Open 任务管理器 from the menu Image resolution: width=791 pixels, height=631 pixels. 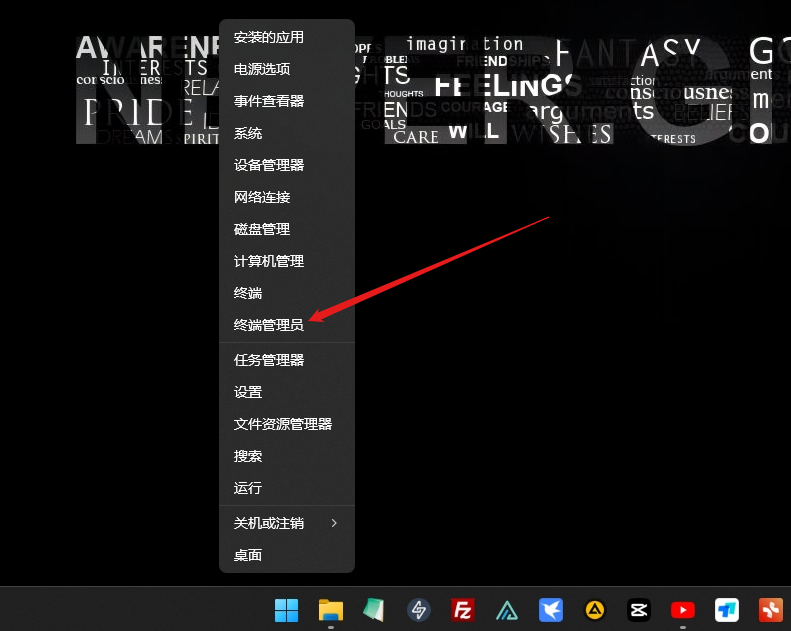pos(268,360)
